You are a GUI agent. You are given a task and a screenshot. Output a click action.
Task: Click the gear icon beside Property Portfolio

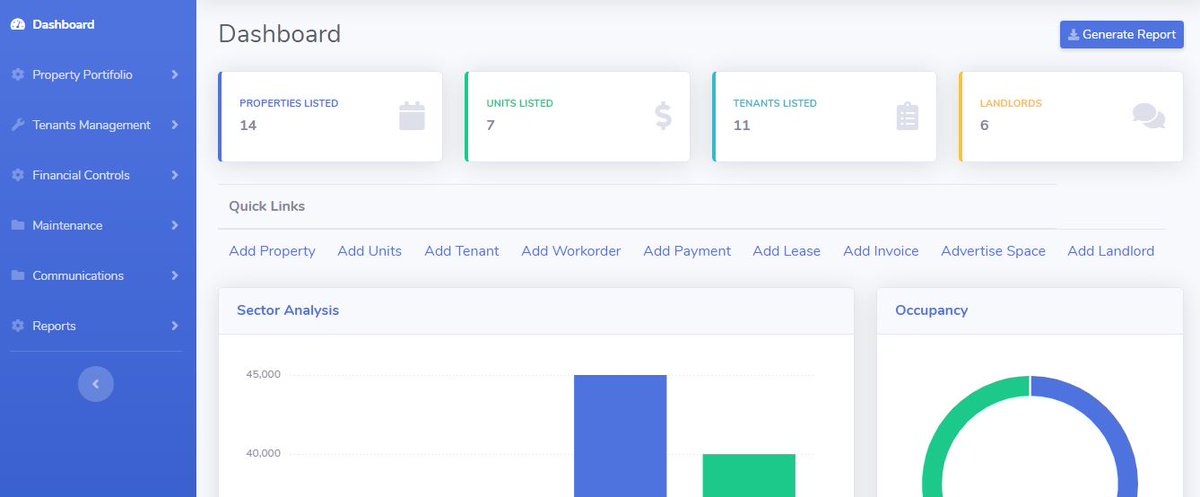17,75
